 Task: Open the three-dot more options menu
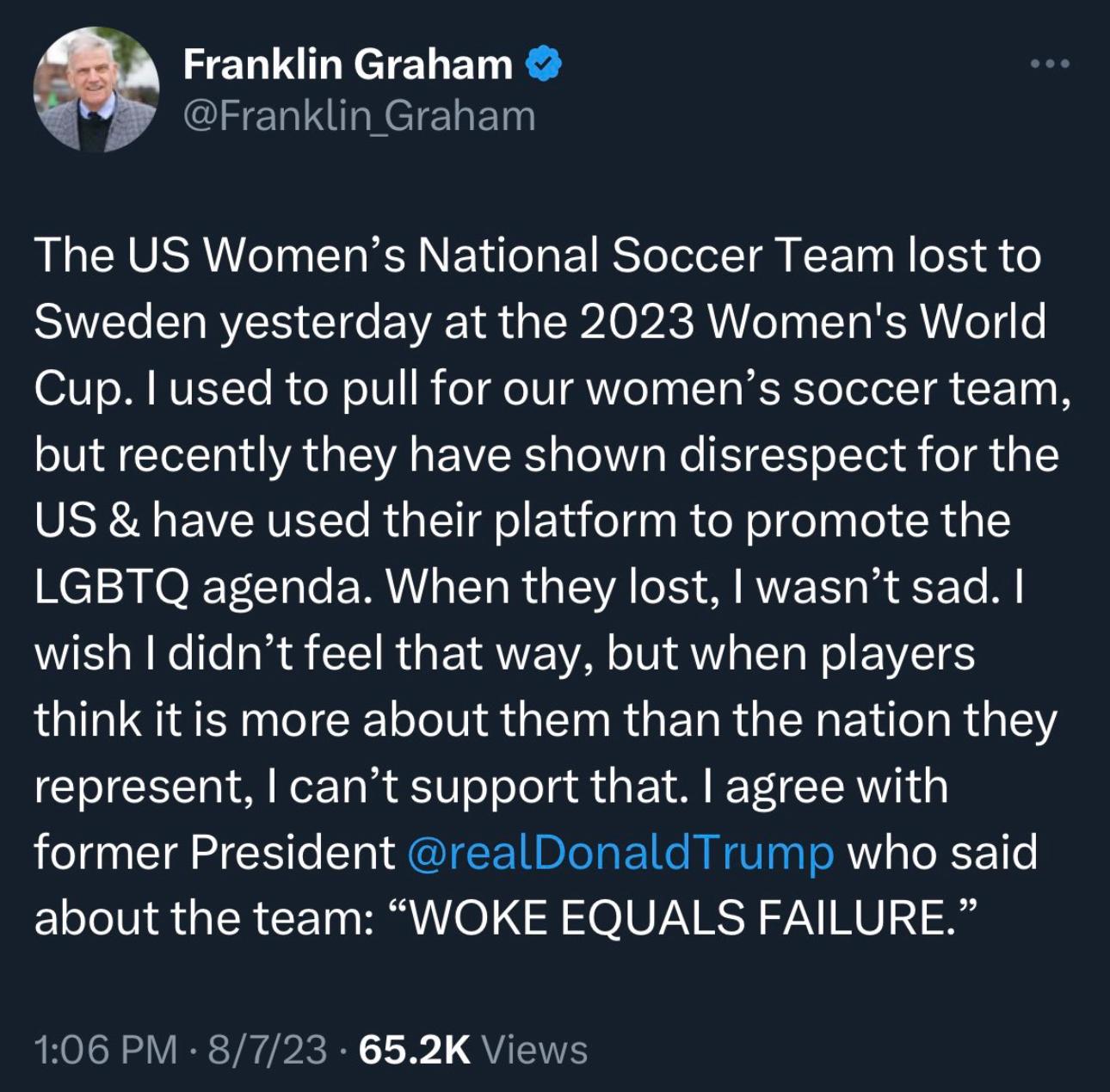(1051, 64)
